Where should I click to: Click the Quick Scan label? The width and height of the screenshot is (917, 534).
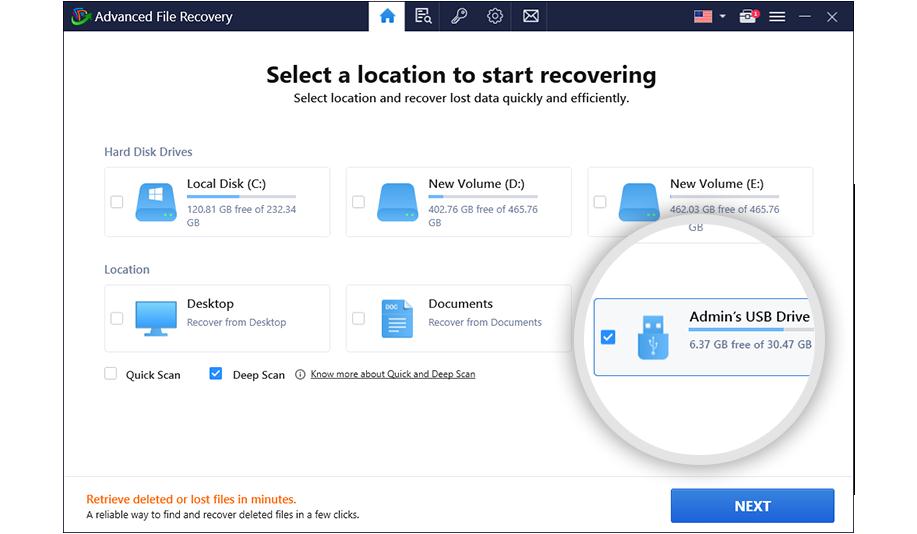[x=153, y=375]
